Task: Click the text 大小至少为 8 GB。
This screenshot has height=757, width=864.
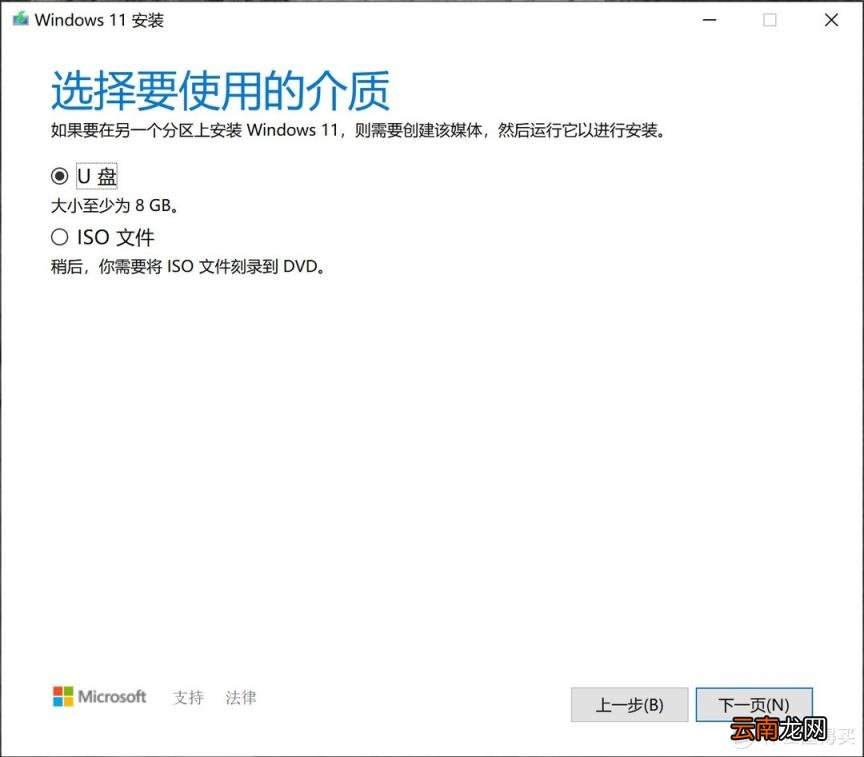Action: (115, 206)
